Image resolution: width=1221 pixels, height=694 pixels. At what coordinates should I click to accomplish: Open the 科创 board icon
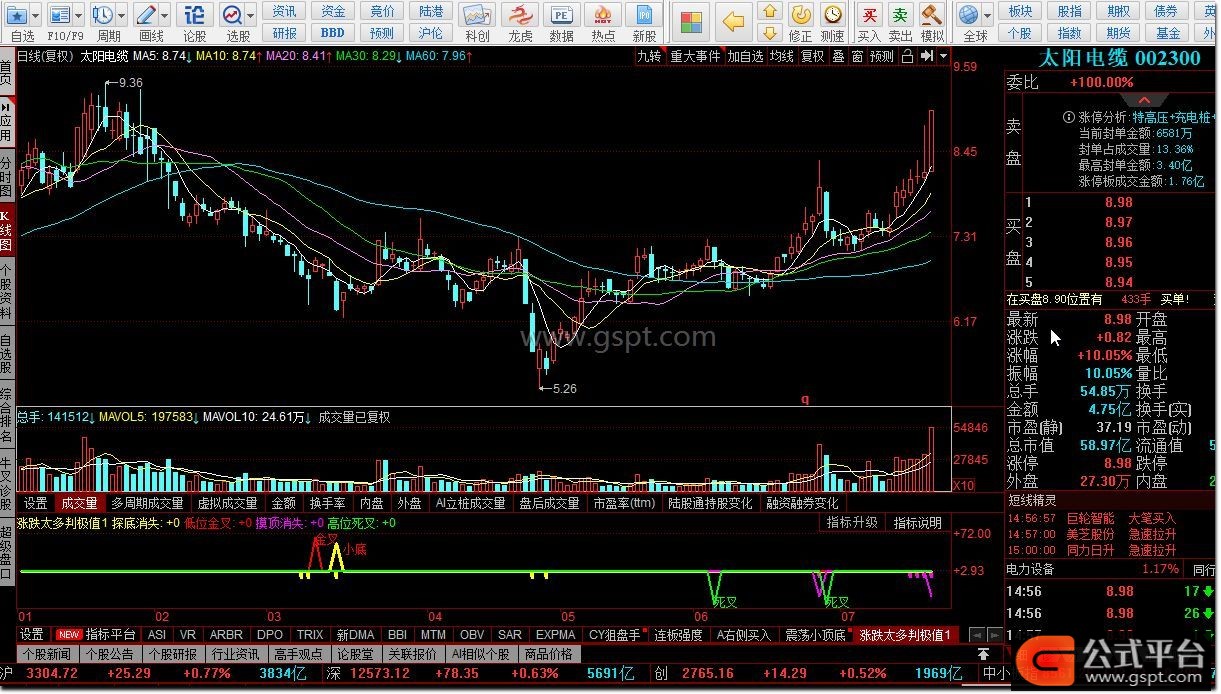click(x=477, y=15)
